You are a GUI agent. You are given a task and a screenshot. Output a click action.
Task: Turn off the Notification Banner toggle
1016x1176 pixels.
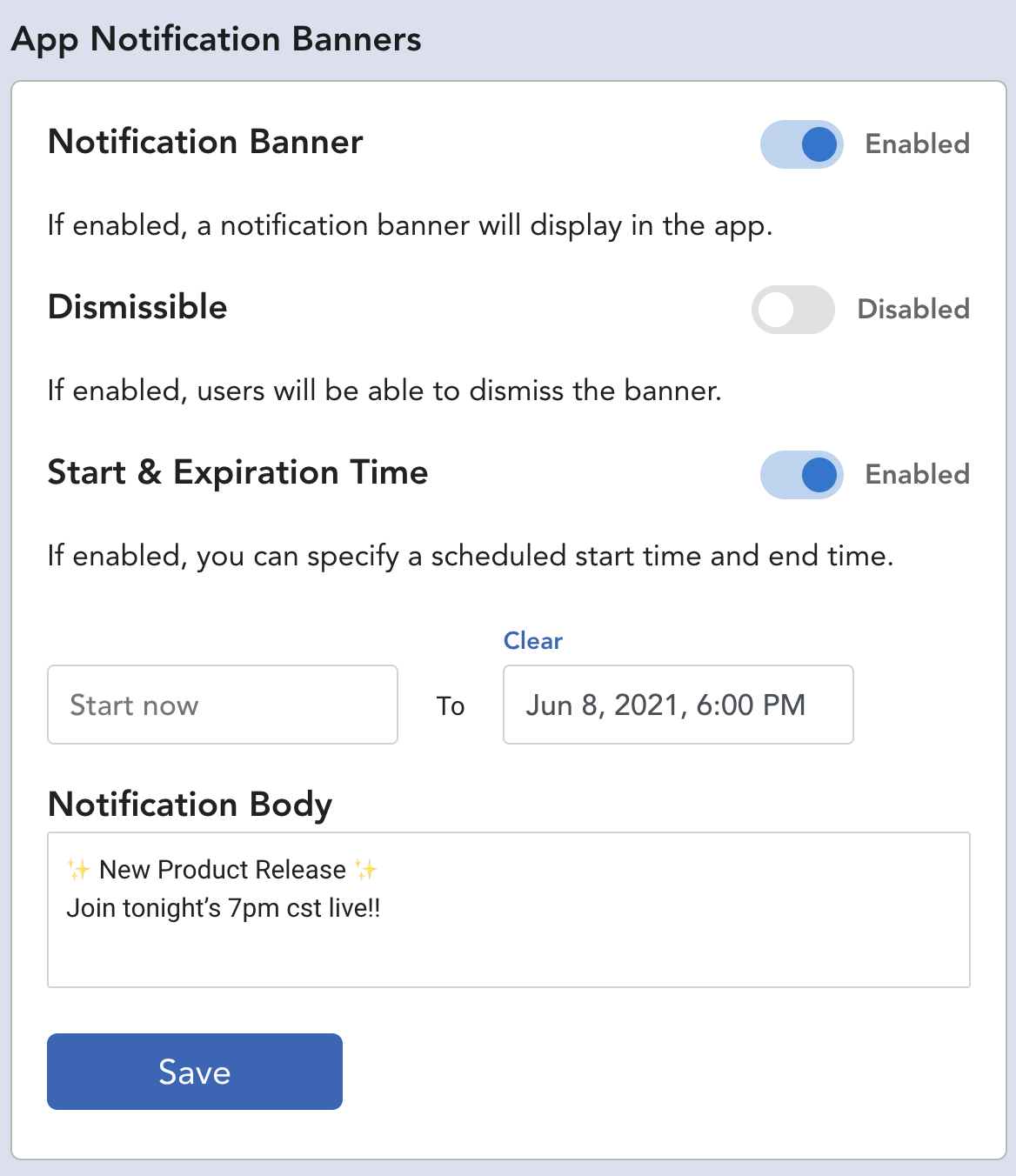(x=801, y=144)
